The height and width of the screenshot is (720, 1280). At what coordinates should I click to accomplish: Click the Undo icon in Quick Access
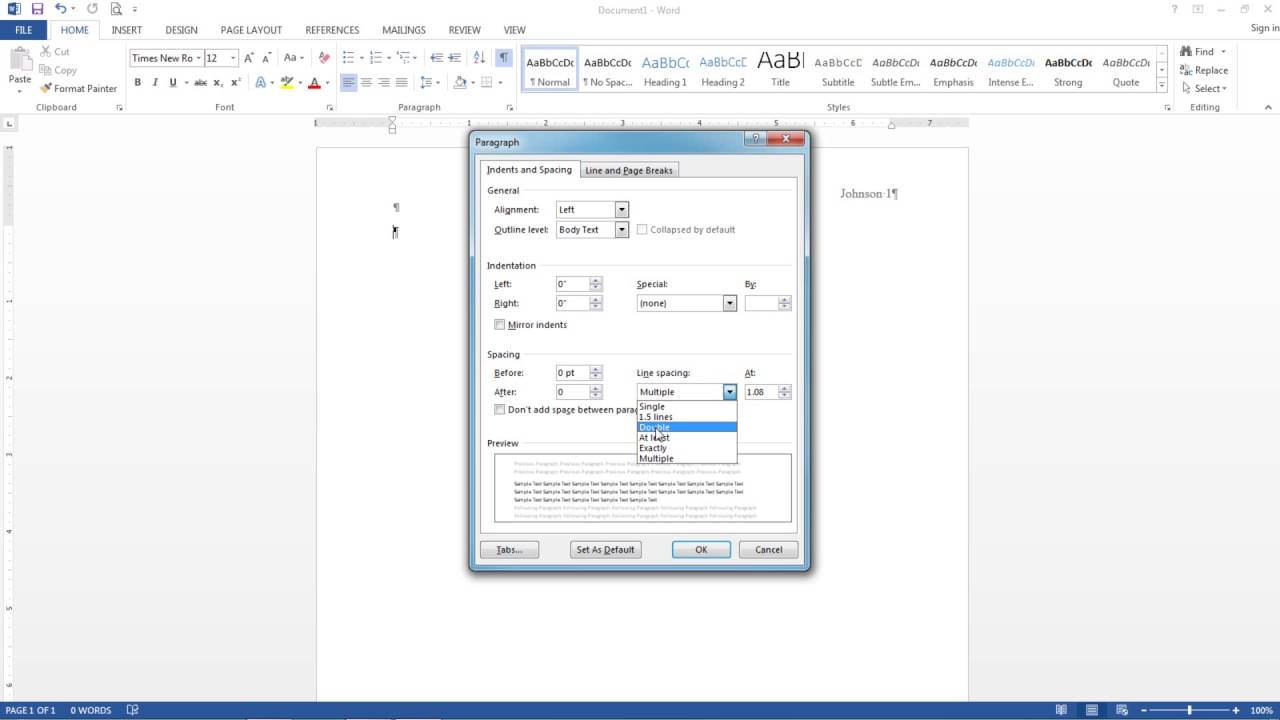[x=60, y=9]
